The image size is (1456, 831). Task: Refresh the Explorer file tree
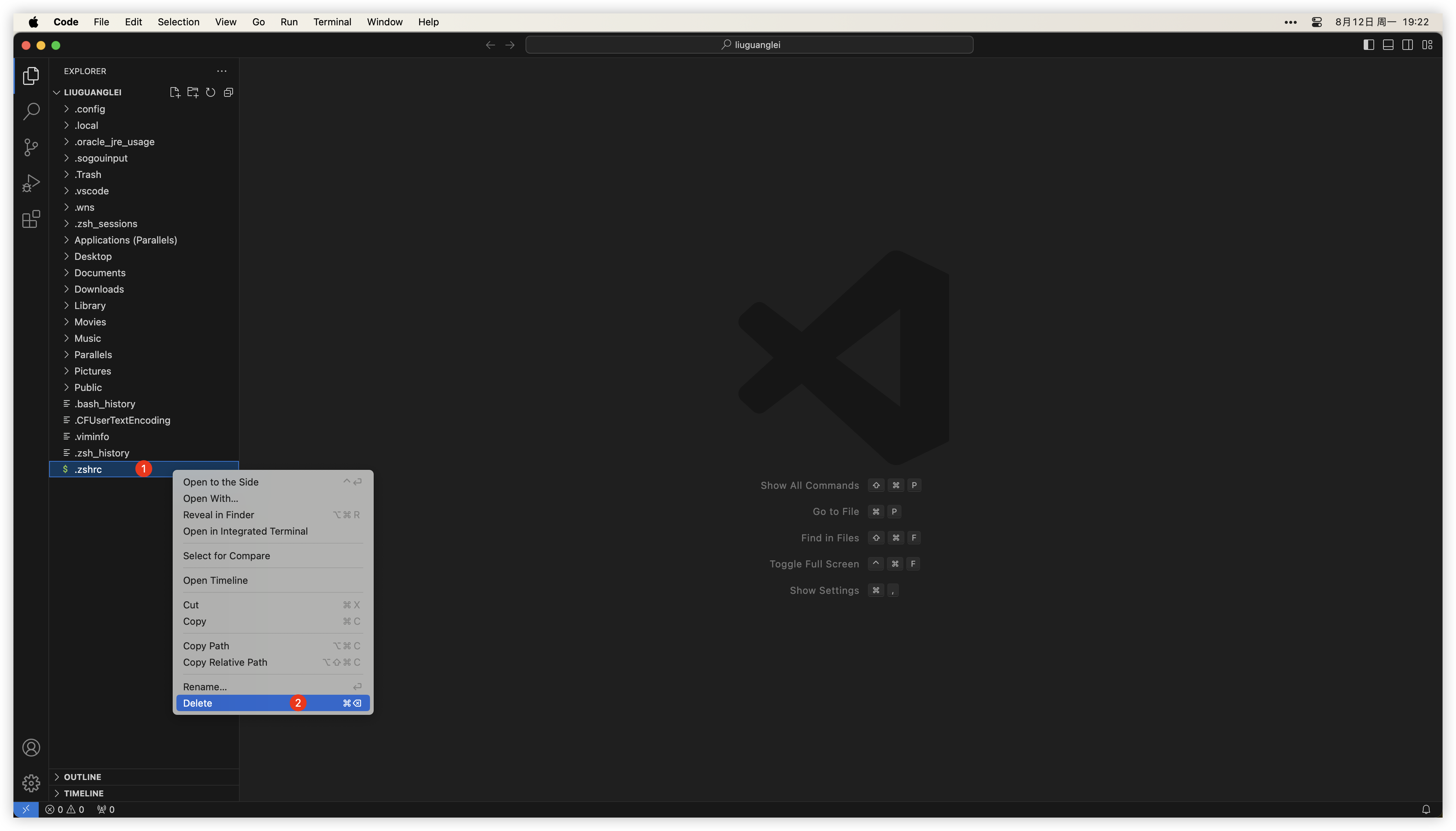point(211,92)
